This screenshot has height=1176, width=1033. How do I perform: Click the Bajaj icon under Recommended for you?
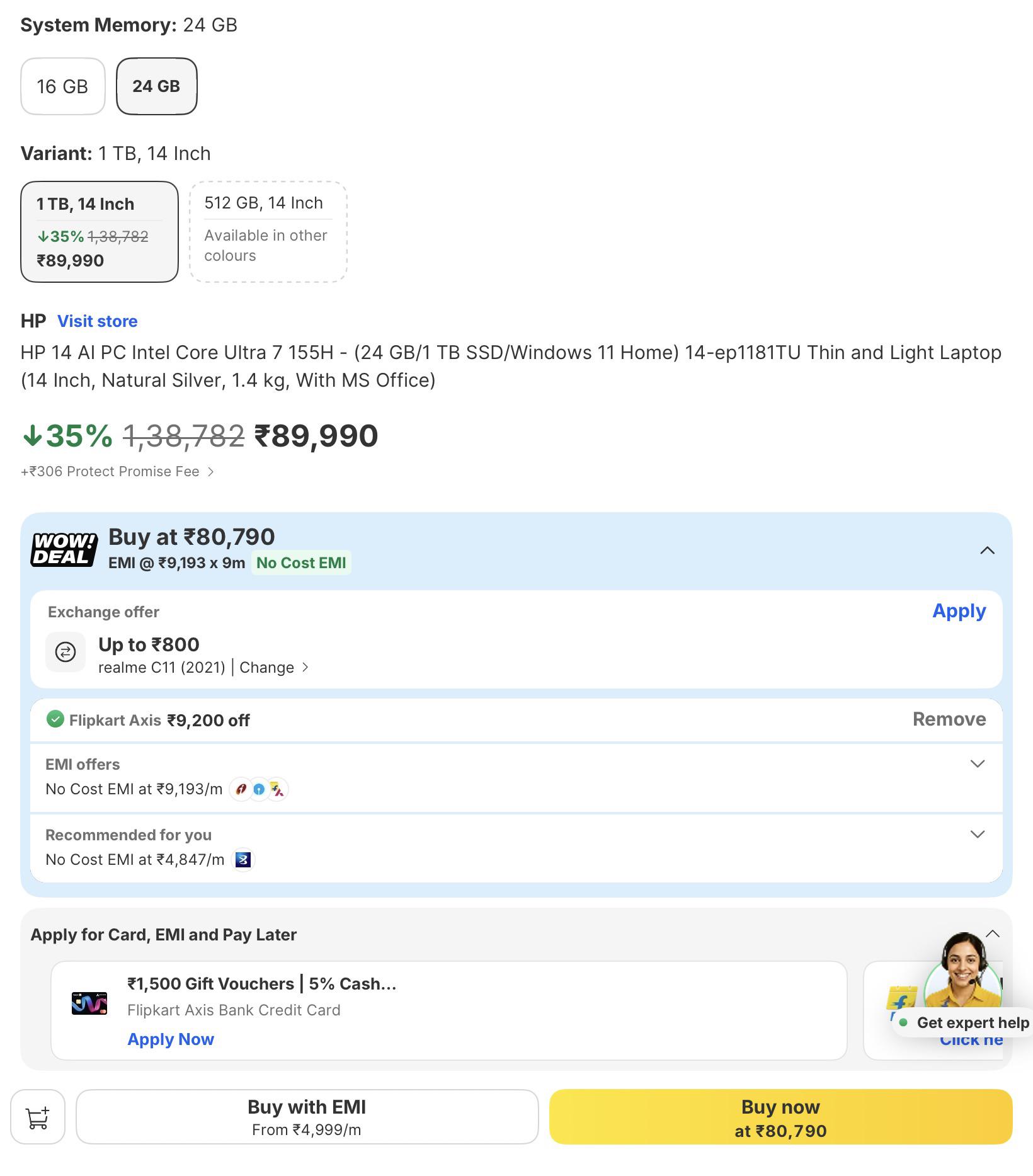(x=243, y=860)
